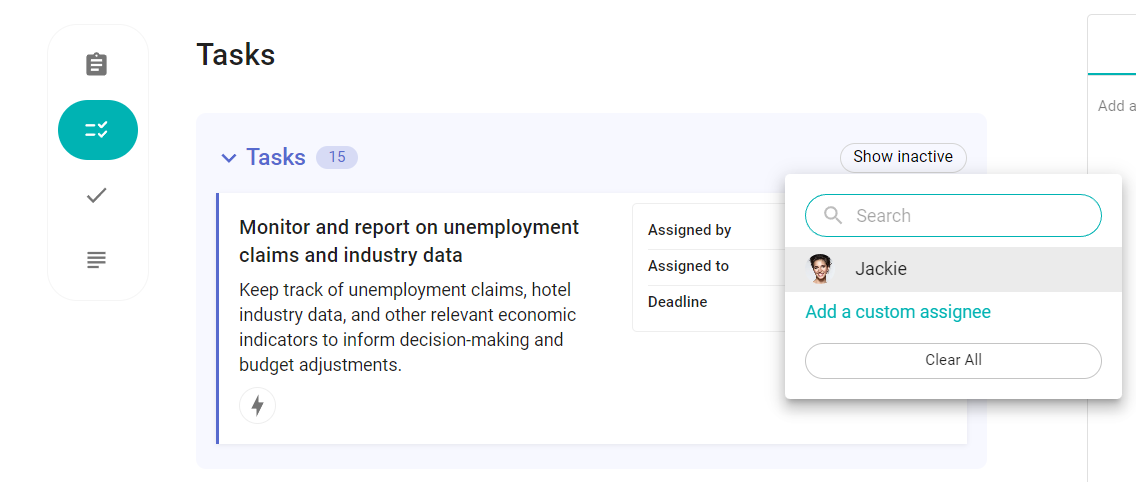Click the blue Tasks section heading

276,157
